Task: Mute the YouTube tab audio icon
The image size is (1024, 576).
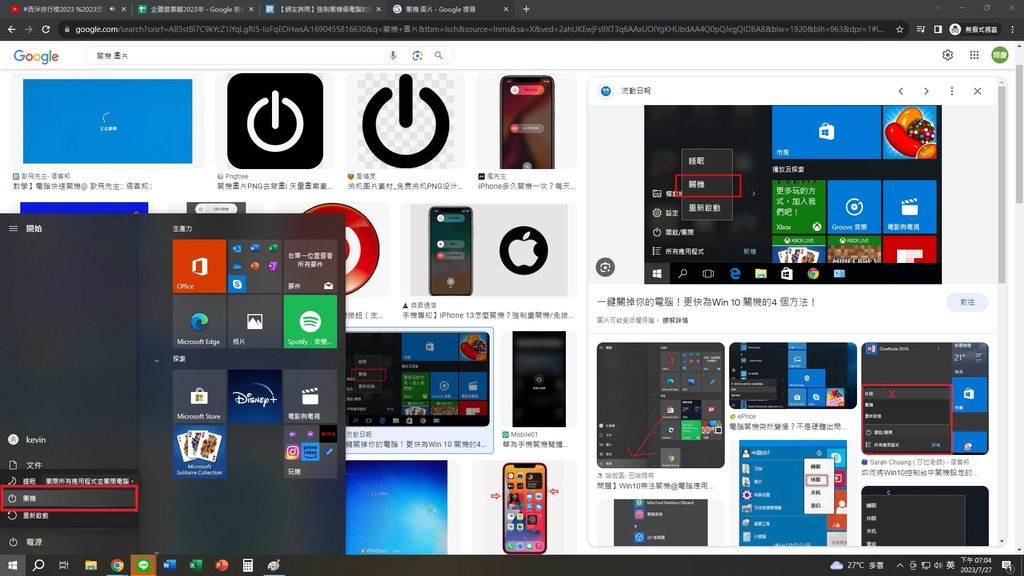Action: coord(112,9)
